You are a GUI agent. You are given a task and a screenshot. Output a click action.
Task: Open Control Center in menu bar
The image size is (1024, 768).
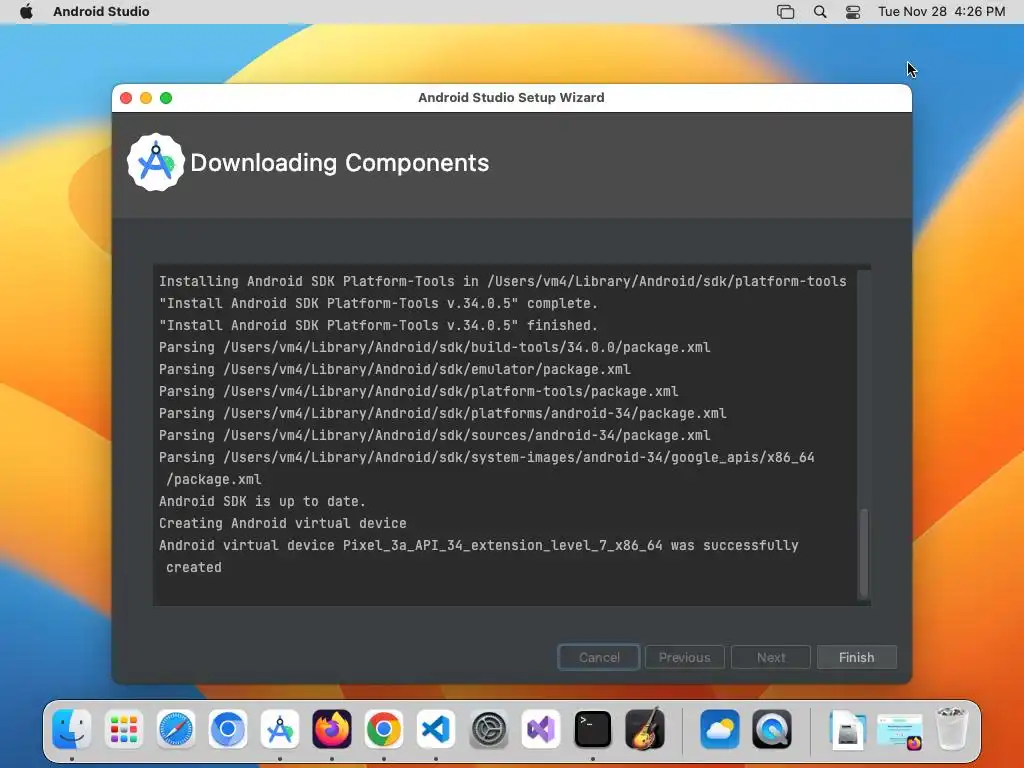(853, 12)
